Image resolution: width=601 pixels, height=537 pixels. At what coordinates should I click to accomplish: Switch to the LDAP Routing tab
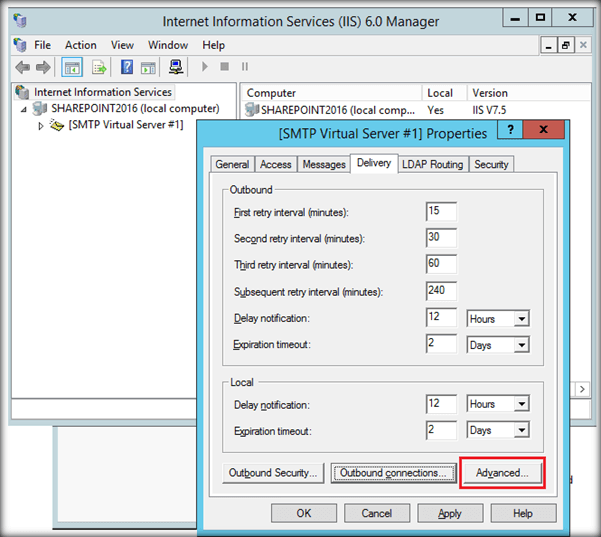point(432,164)
